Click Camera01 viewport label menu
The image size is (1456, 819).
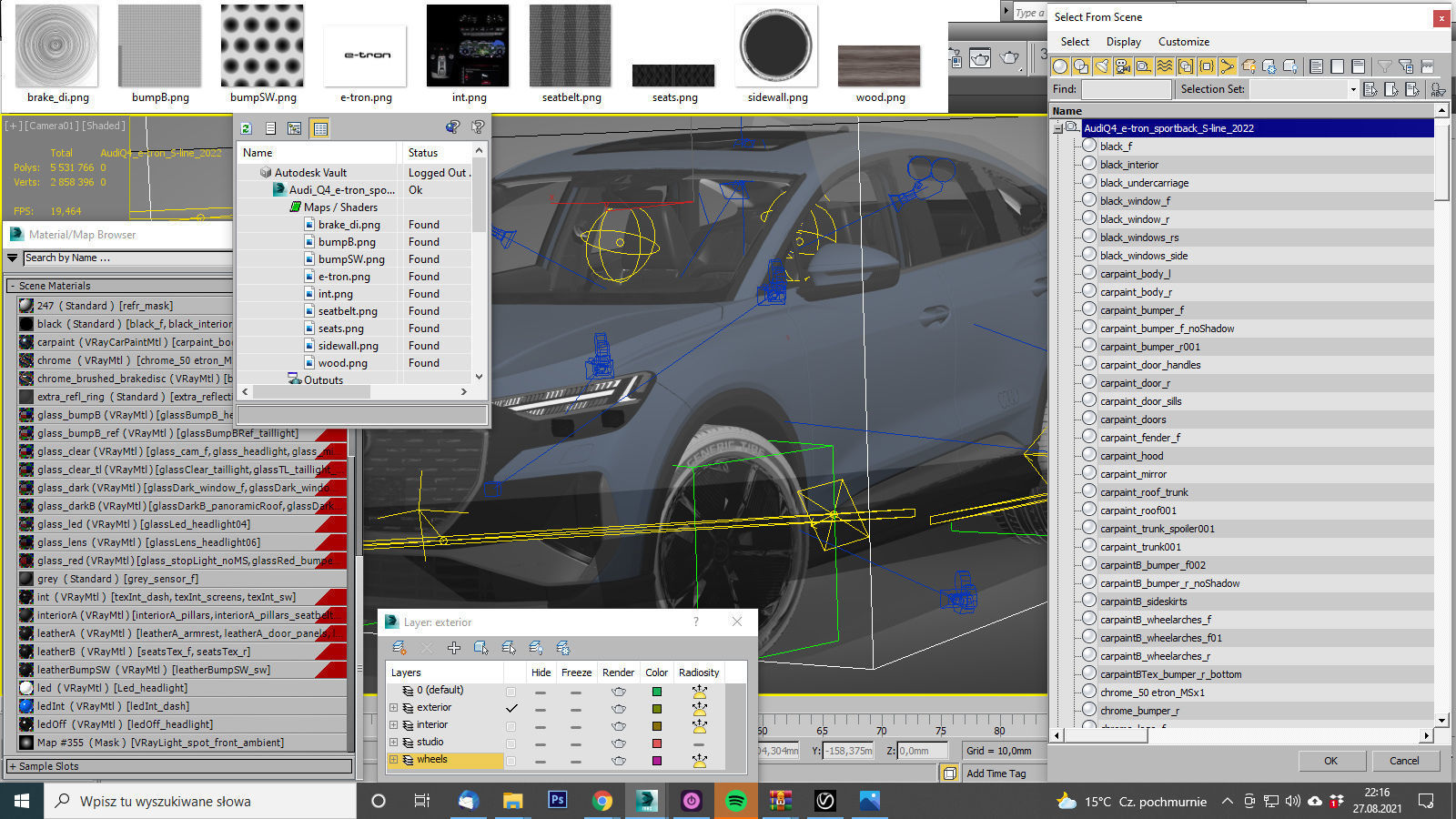click(x=54, y=126)
